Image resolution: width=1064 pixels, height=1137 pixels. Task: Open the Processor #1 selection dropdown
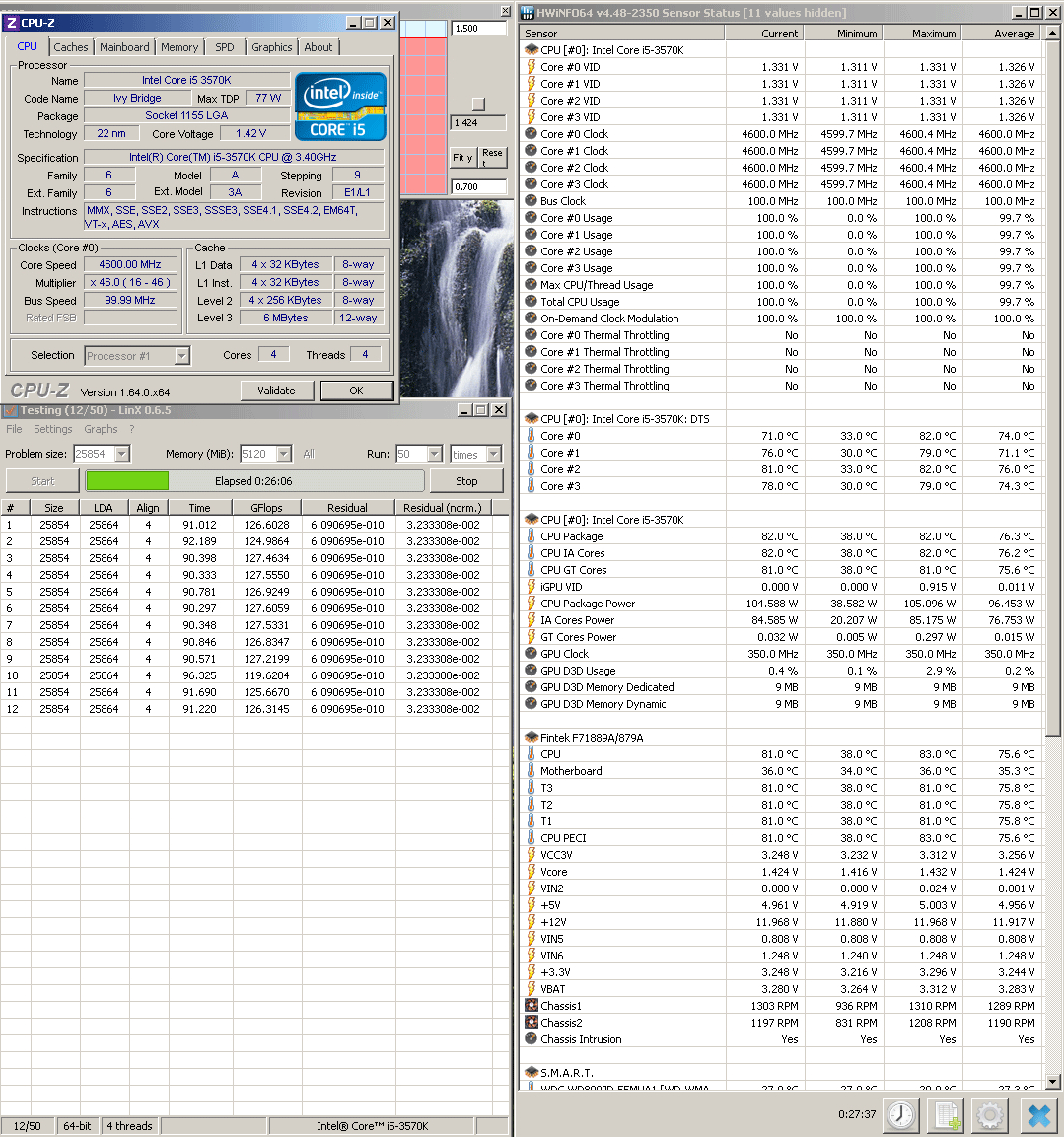[x=182, y=355]
